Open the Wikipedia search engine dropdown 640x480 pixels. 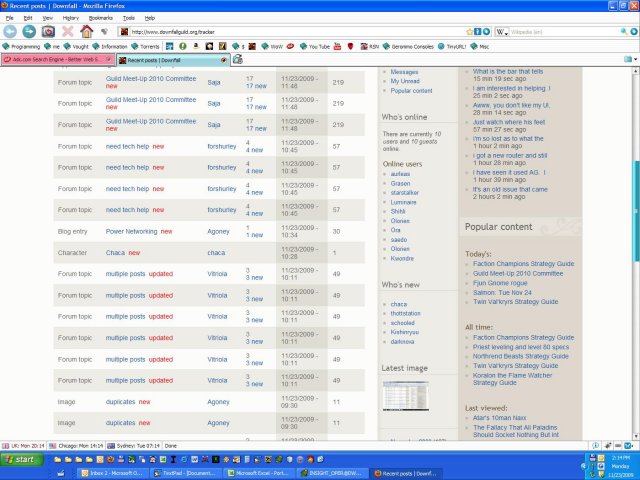[502, 31]
